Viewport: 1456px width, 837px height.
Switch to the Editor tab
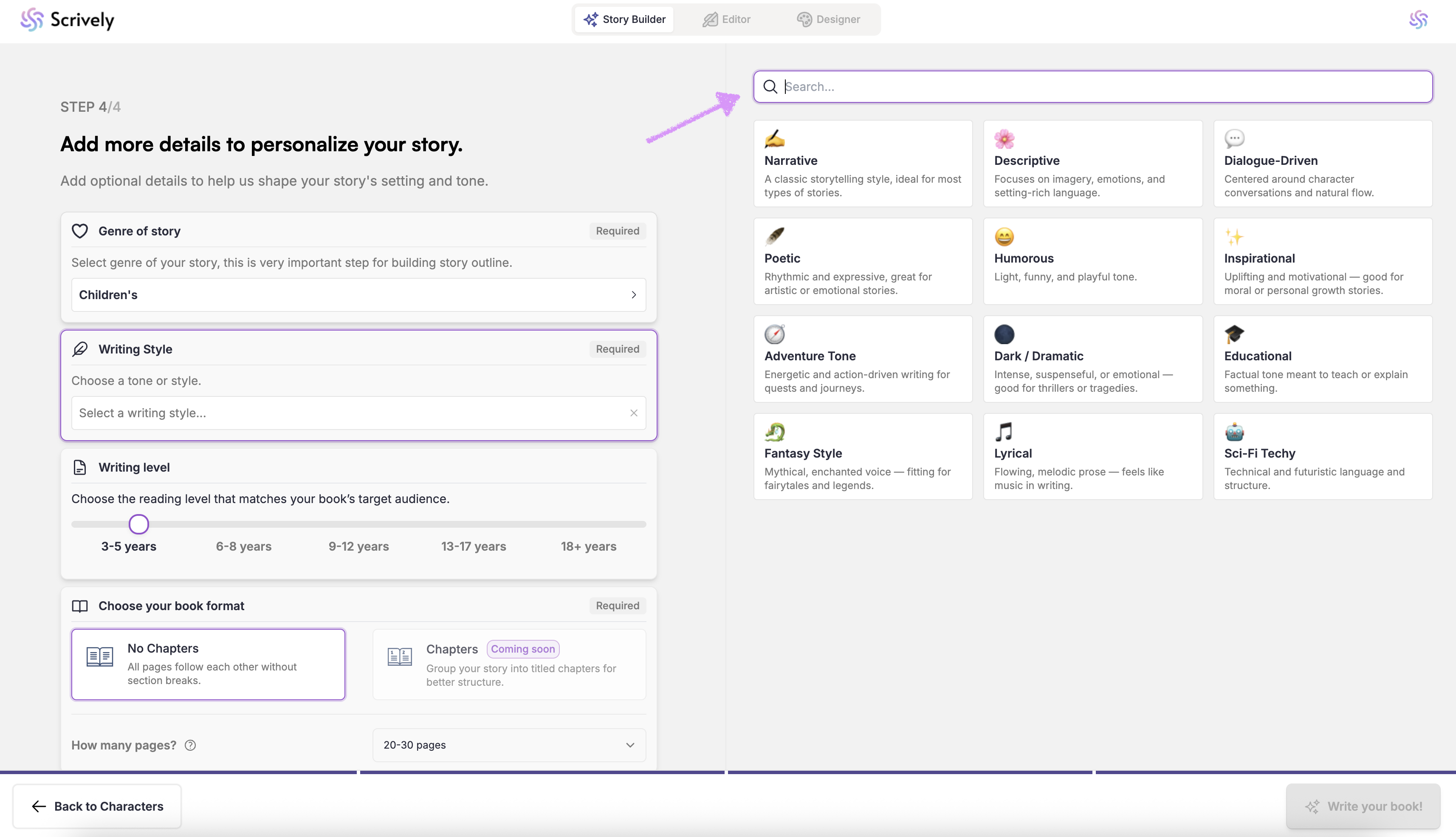click(726, 20)
